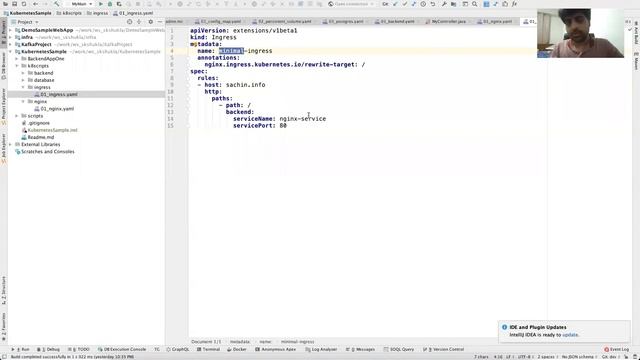This screenshot has width=640, height=360.
Task: Click the update link in notification
Action: pyautogui.click(x=570, y=335)
